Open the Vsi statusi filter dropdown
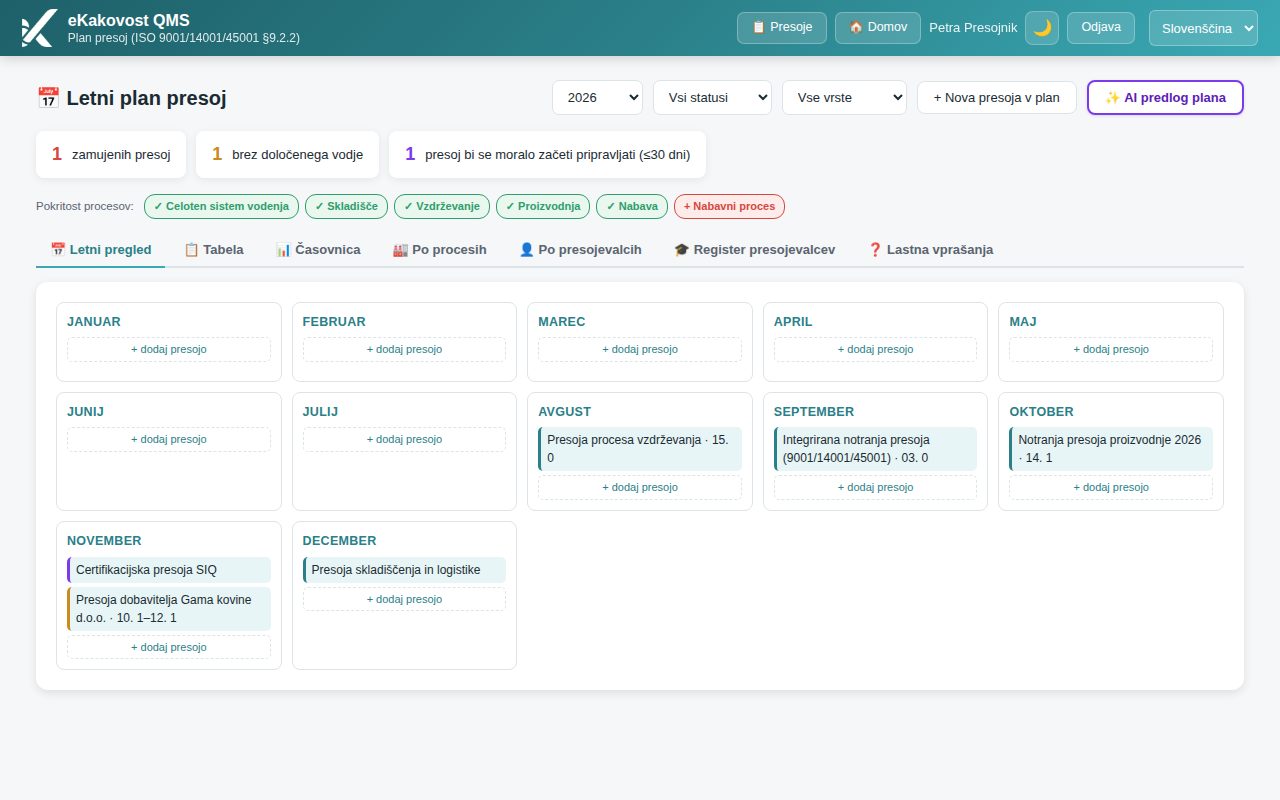The width and height of the screenshot is (1280, 800). [712, 98]
